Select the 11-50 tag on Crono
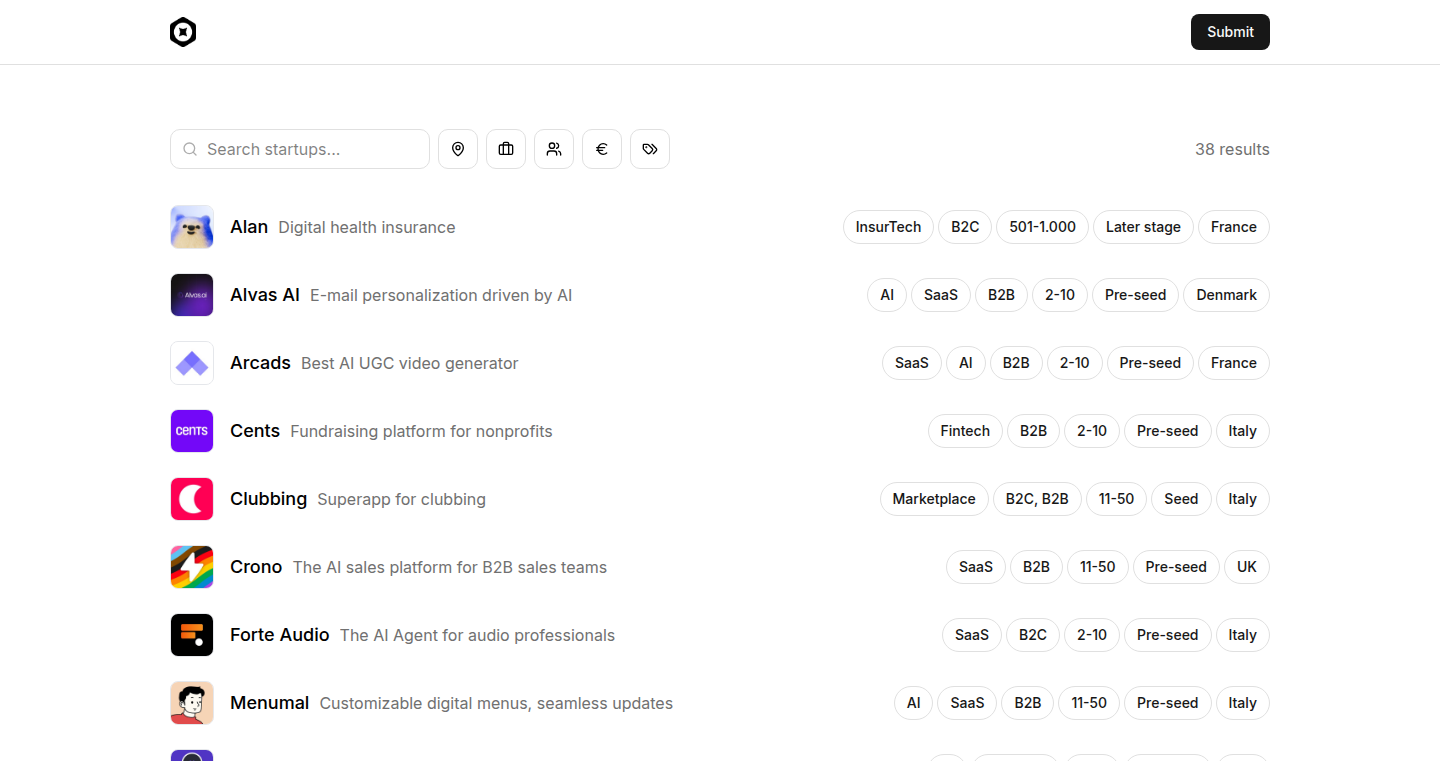1440x761 pixels. tap(1098, 567)
